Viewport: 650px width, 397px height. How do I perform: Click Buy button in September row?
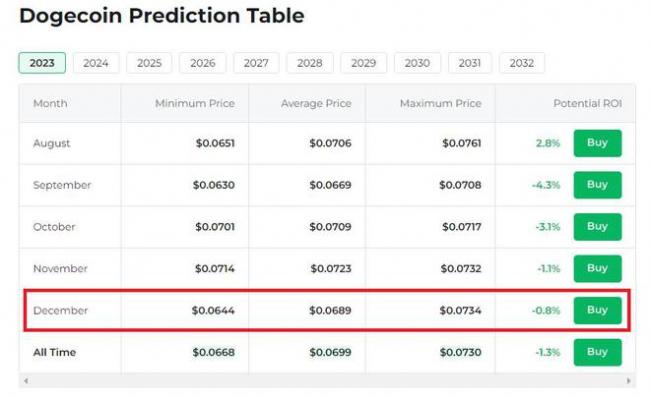597,185
